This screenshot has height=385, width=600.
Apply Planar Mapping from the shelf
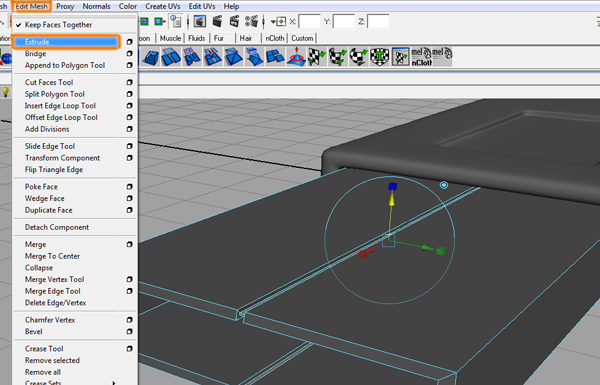317,57
